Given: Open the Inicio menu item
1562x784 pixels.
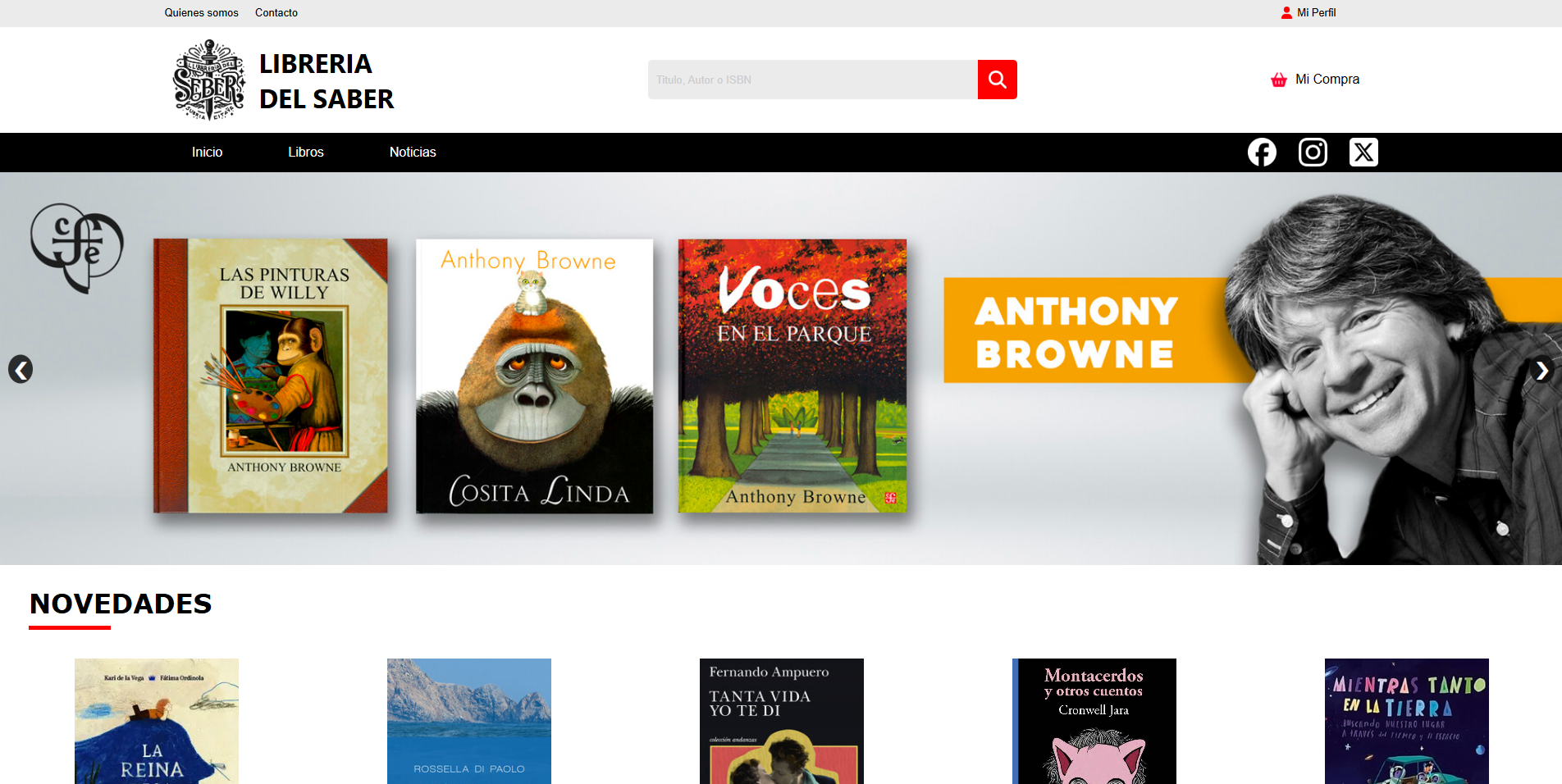Looking at the screenshot, I should (207, 153).
